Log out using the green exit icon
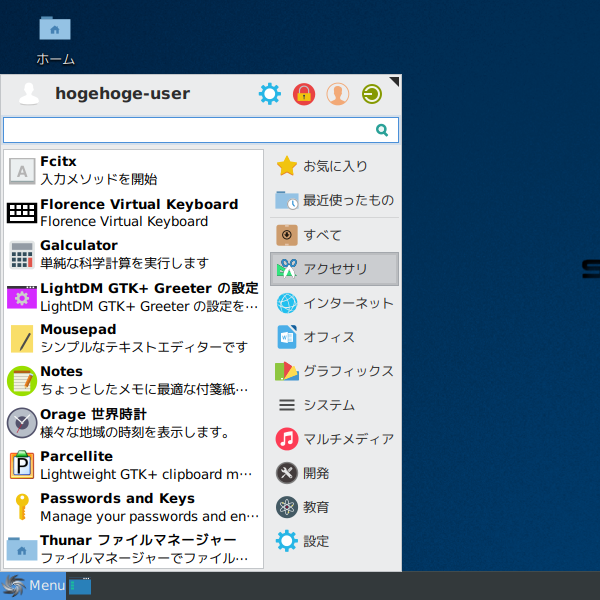The image size is (600, 600). pyautogui.click(x=372, y=94)
